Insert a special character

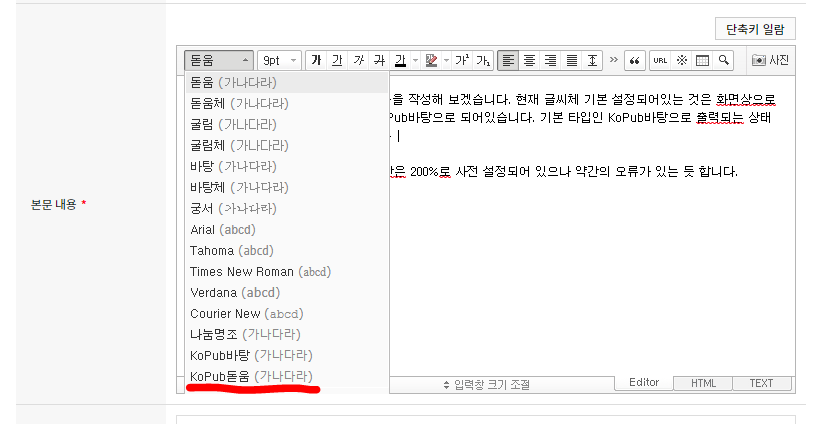click(x=682, y=60)
